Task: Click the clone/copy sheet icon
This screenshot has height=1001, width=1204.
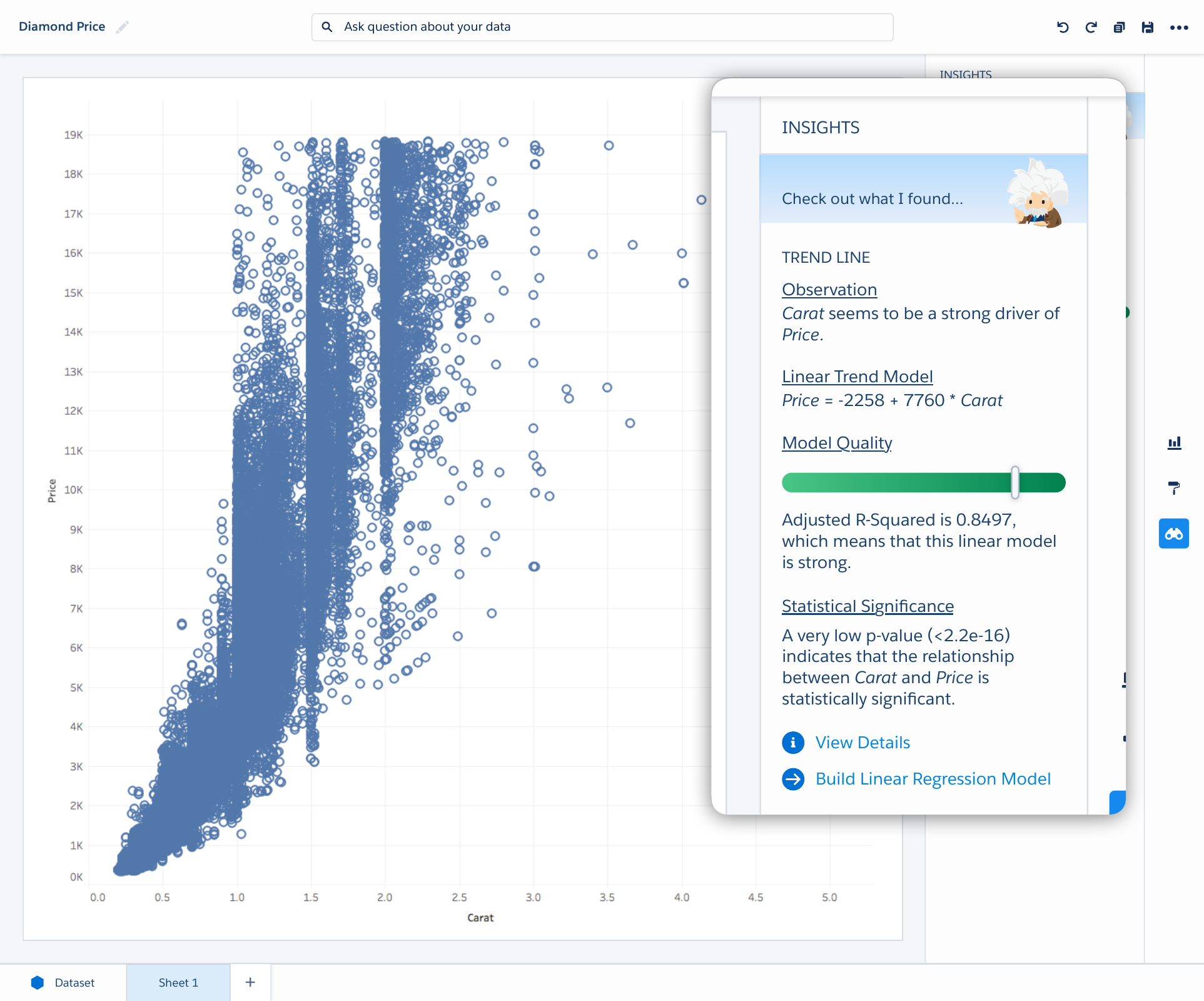Action: [x=1119, y=28]
